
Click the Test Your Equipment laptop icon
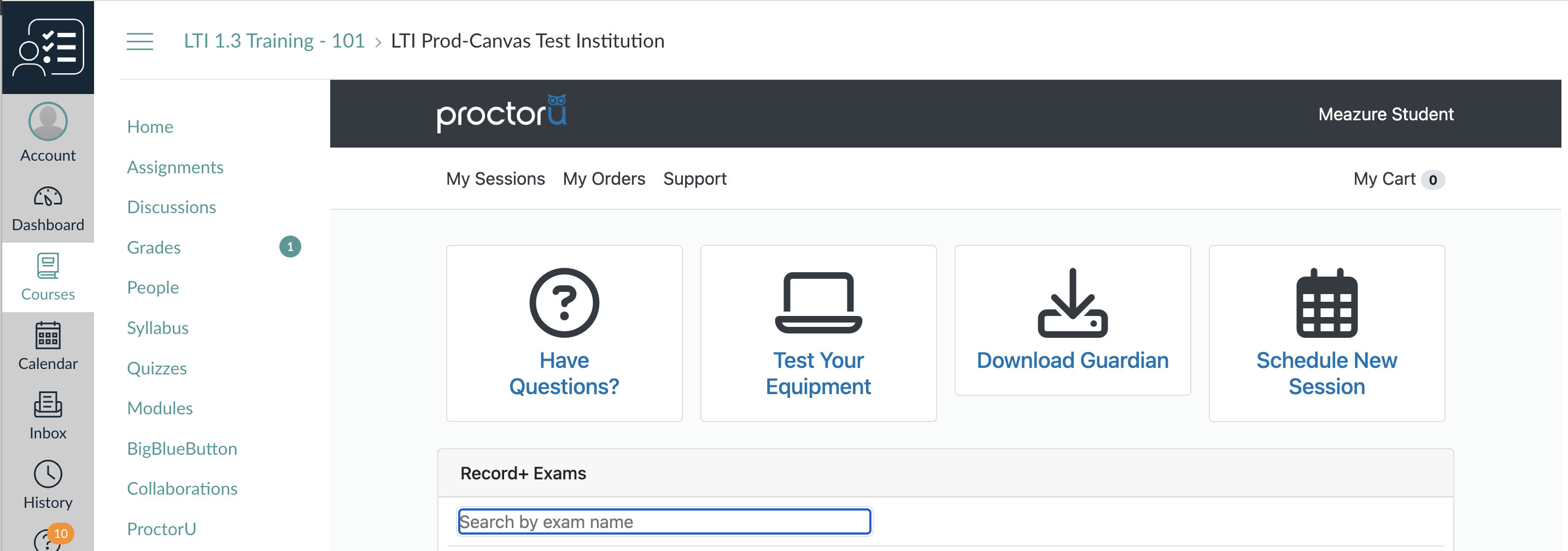tap(817, 303)
